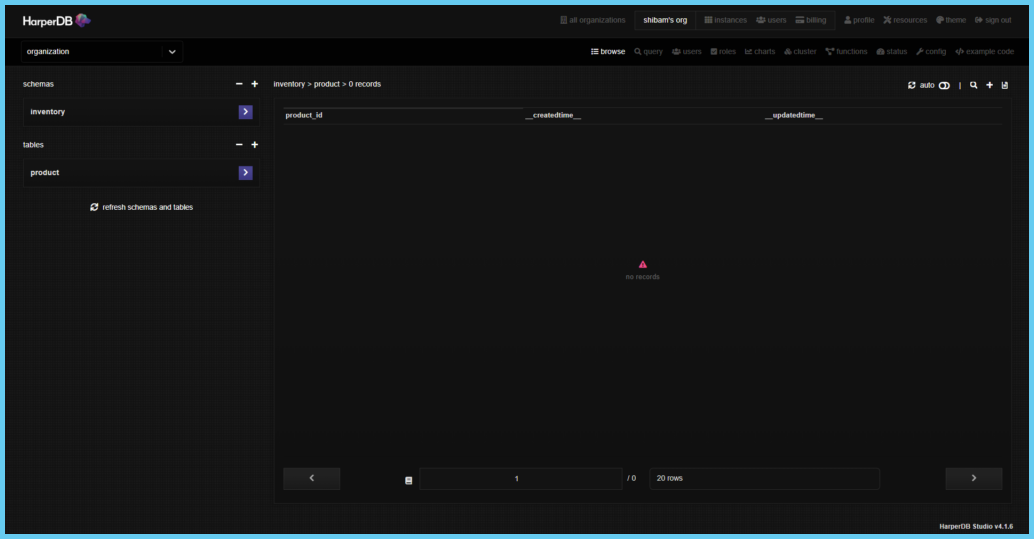
Task: Switch to the query tab
Action: tap(648, 52)
